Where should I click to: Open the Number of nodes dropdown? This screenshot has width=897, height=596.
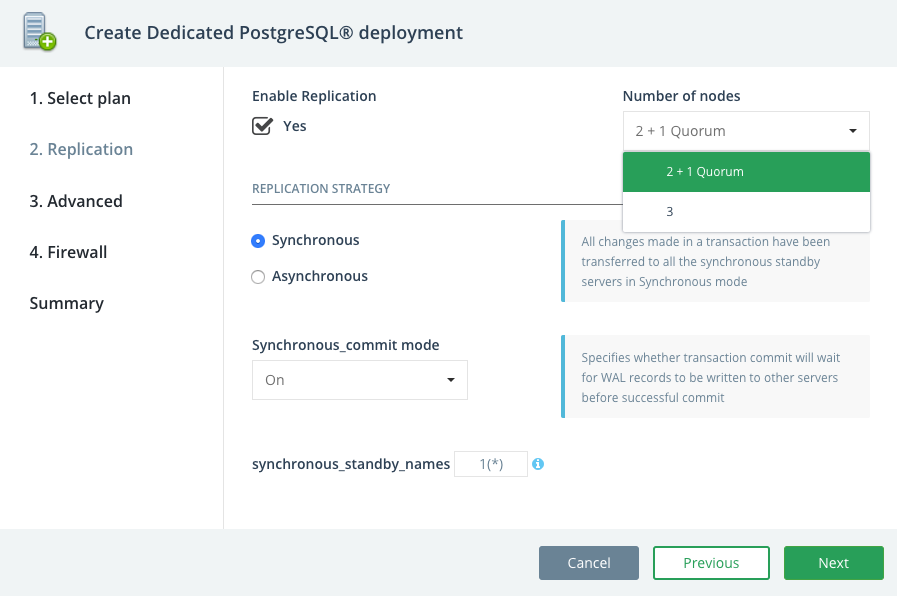(x=746, y=131)
